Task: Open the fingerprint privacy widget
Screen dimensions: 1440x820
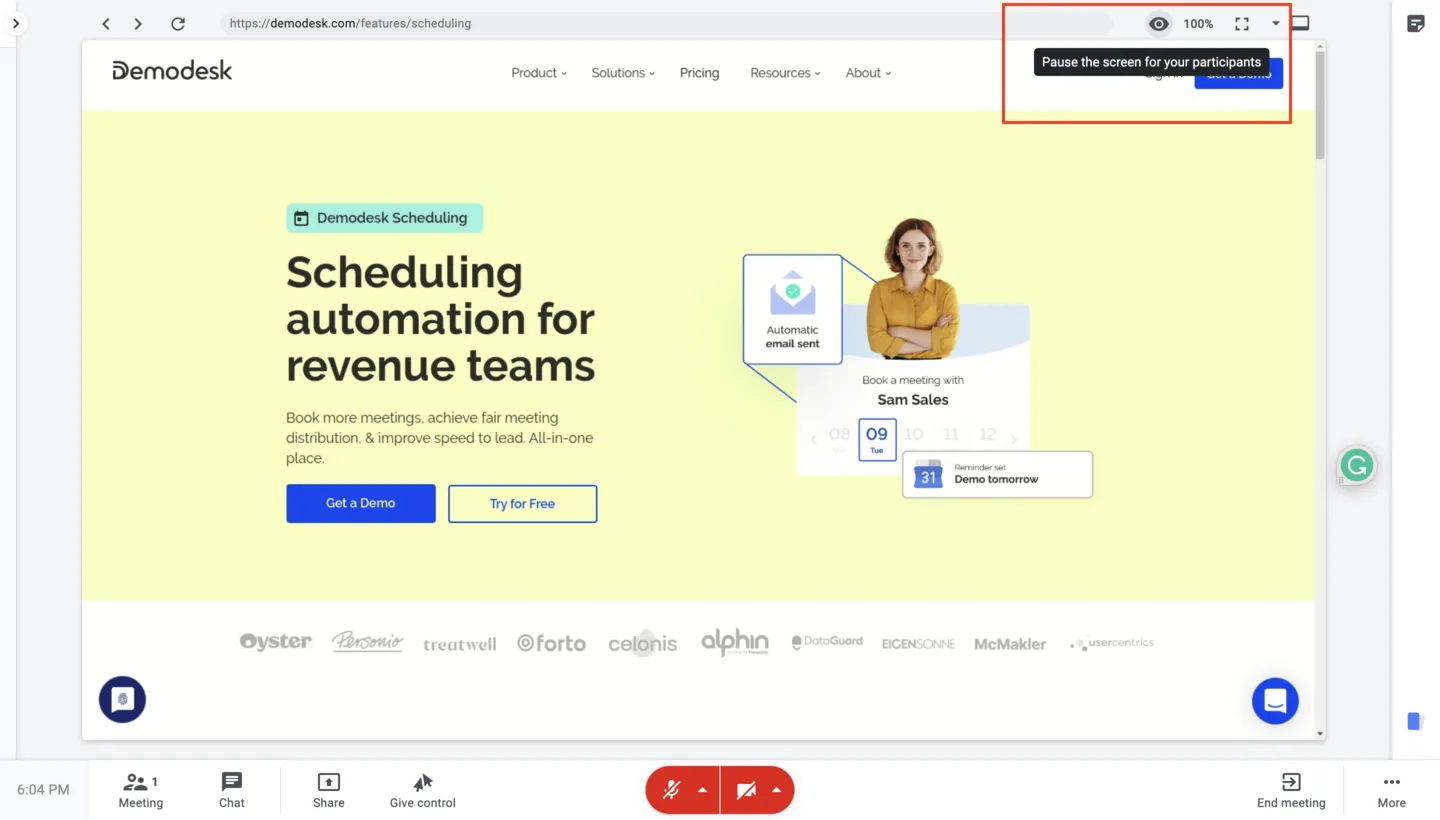Action: 122,699
